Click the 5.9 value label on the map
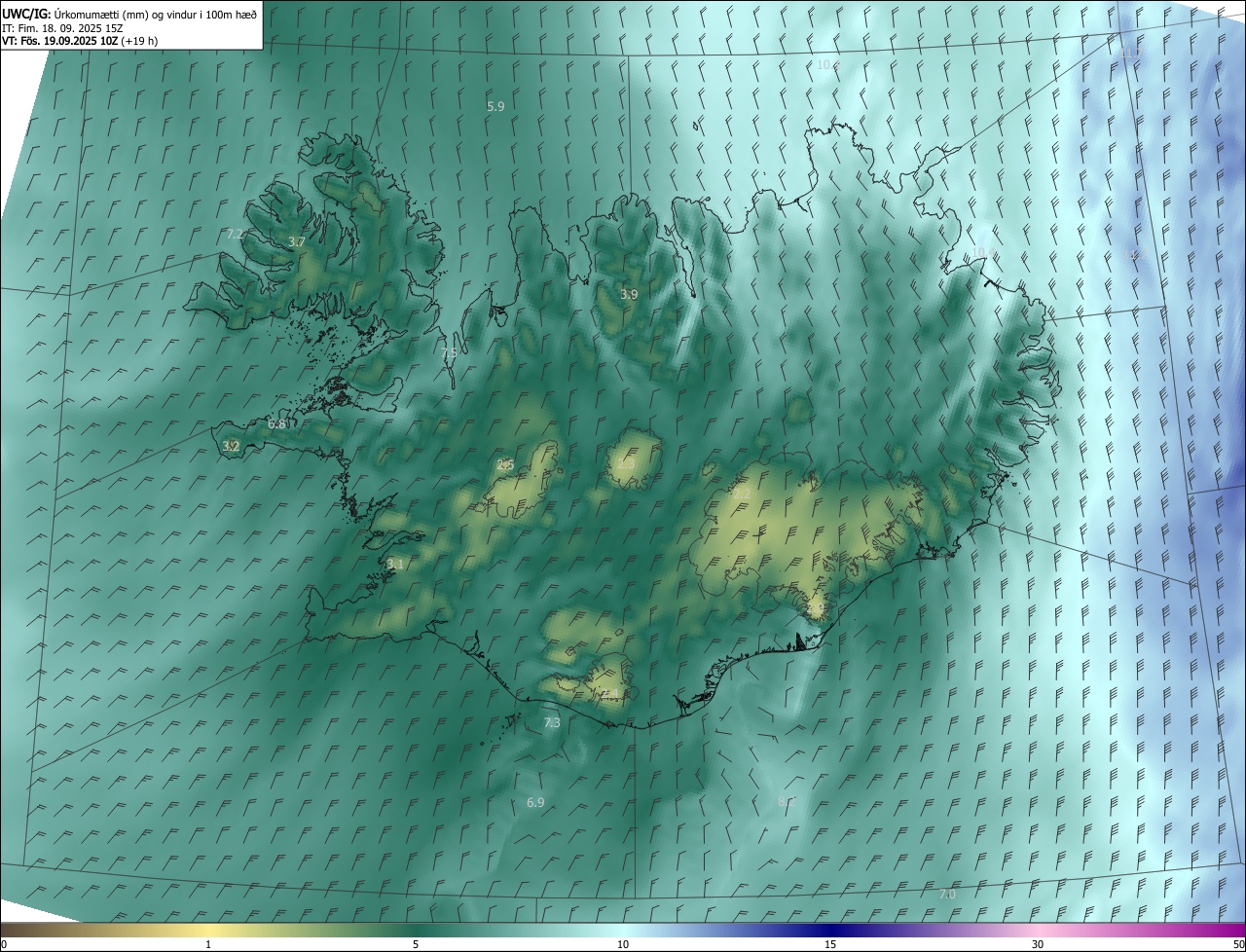The height and width of the screenshot is (952, 1246). [495, 106]
